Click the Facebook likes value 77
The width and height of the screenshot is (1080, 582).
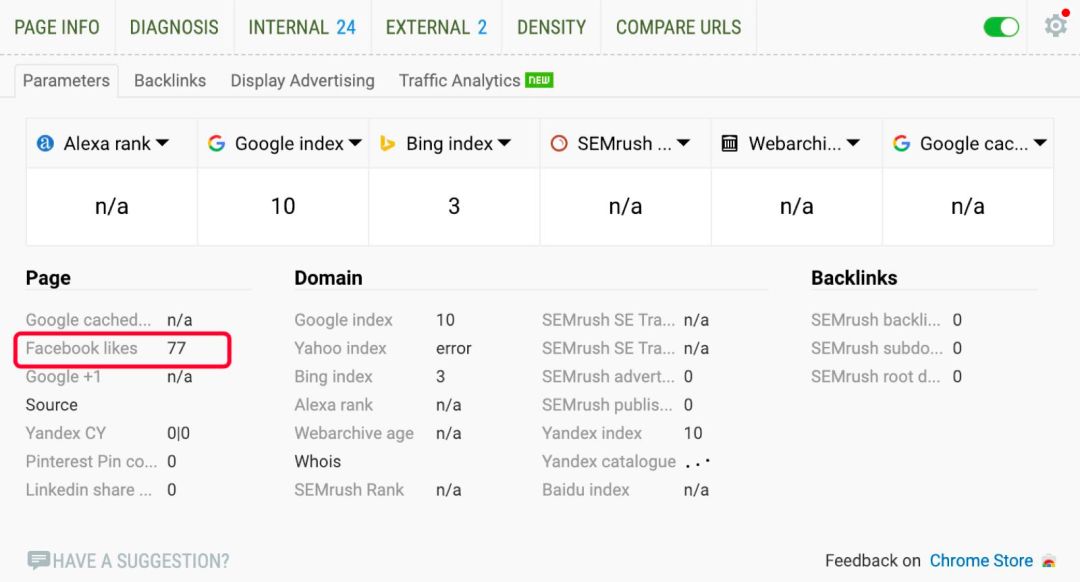click(176, 348)
